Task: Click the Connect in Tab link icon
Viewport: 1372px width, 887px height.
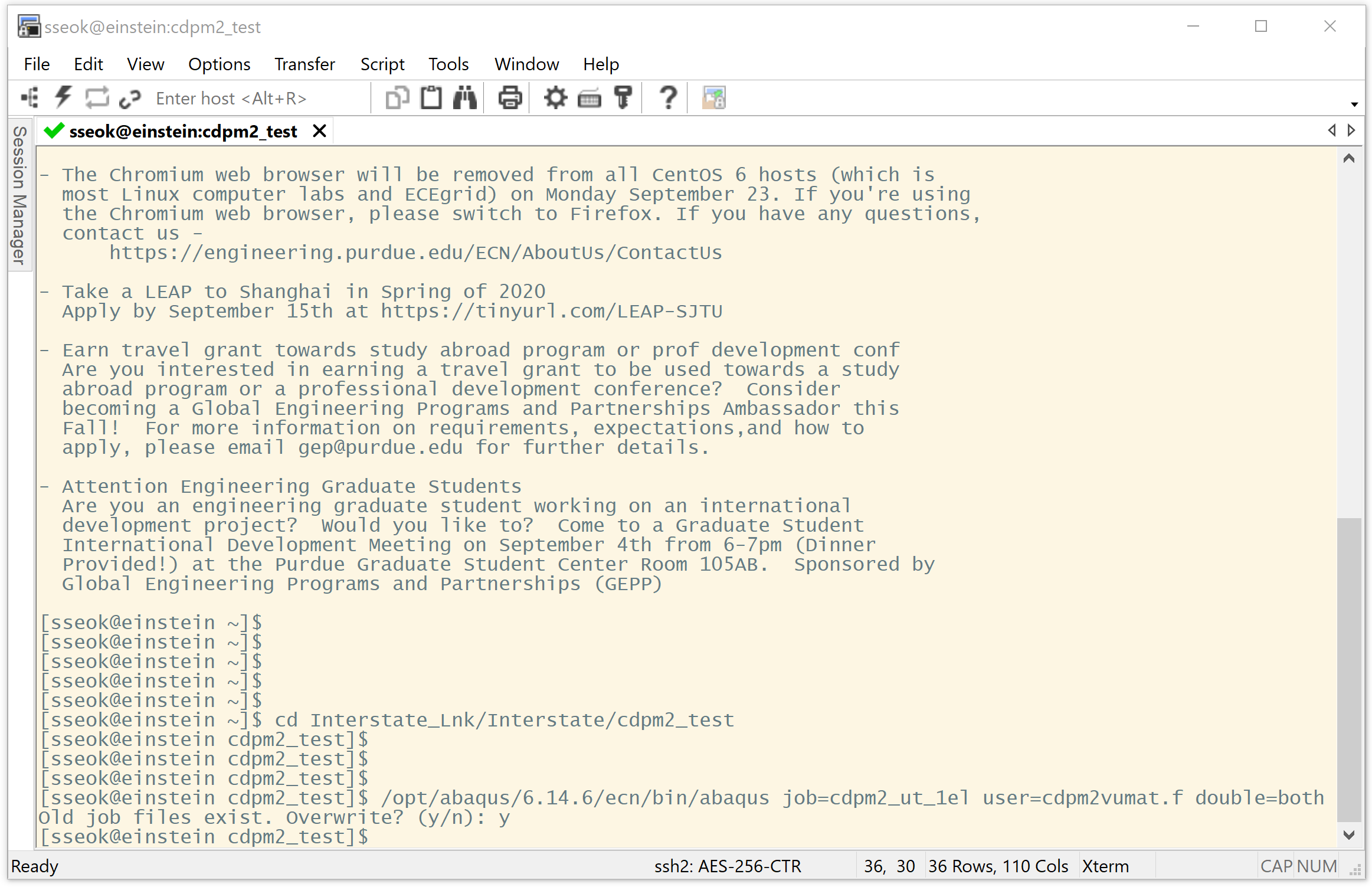Action: pos(130,98)
